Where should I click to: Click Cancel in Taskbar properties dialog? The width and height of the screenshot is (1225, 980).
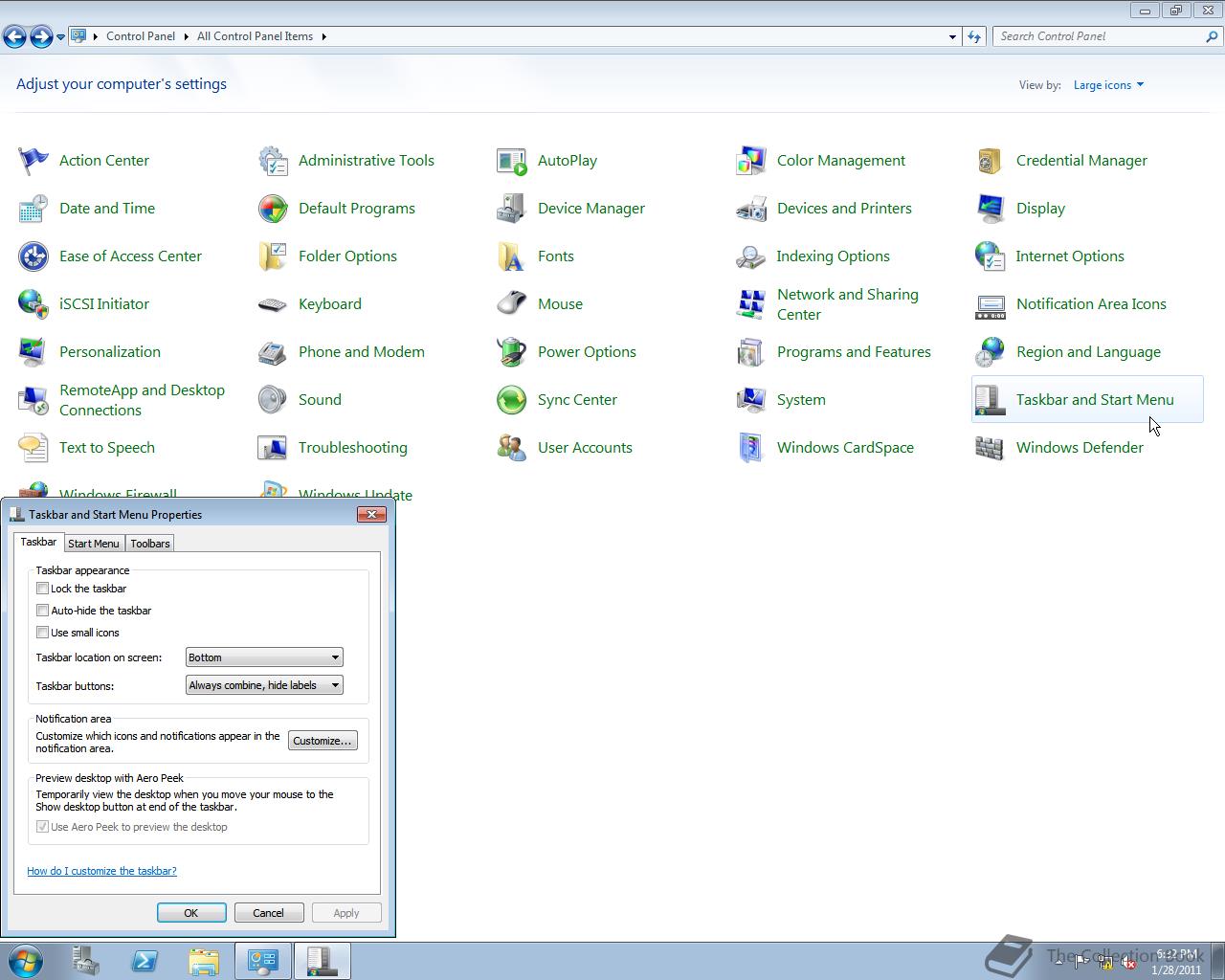pyautogui.click(x=268, y=913)
